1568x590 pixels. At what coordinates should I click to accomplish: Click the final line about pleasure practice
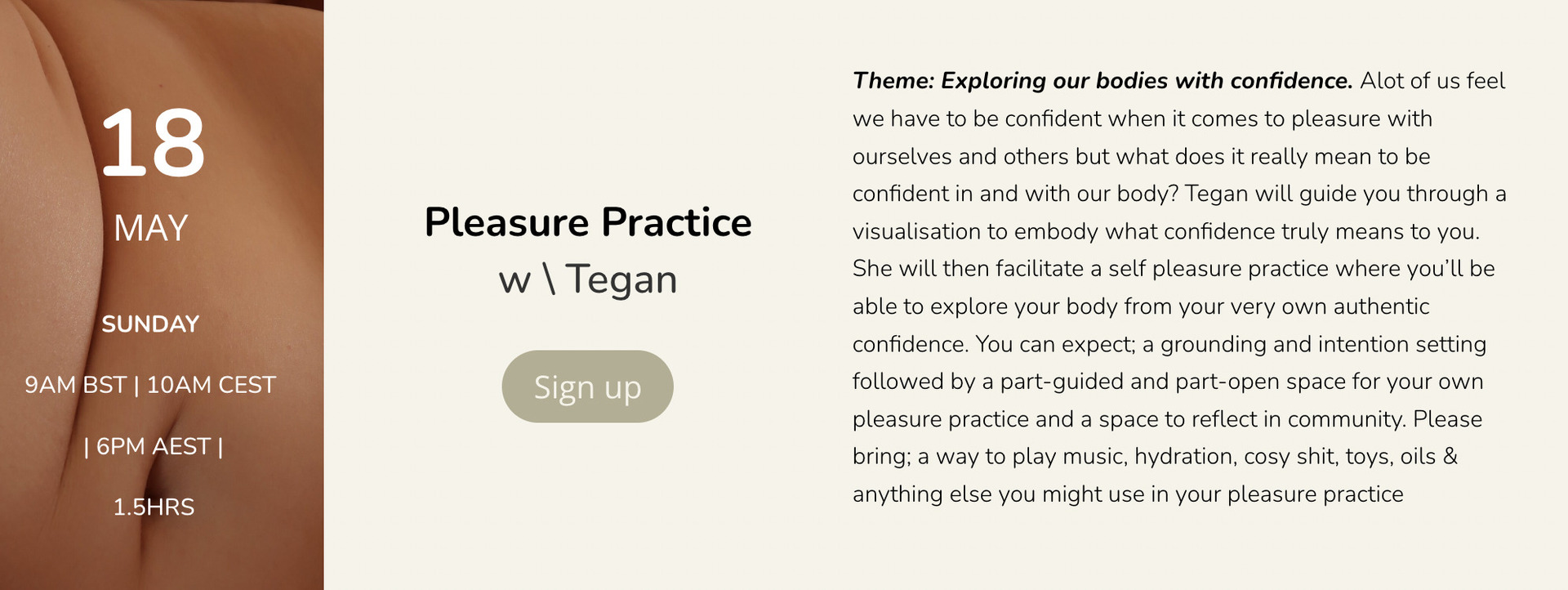[1127, 494]
